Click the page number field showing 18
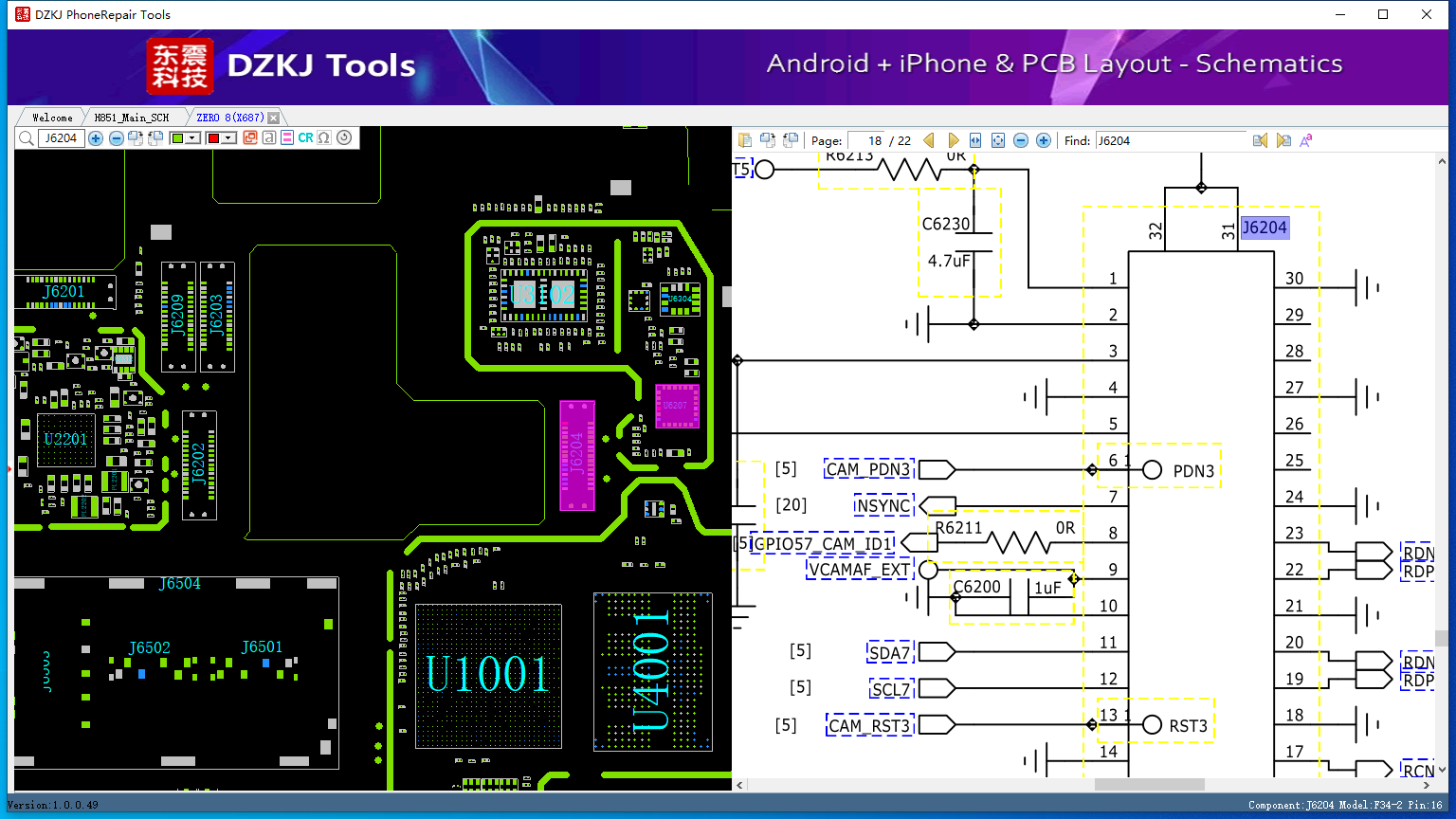The image size is (1456, 819). (867, 140)
